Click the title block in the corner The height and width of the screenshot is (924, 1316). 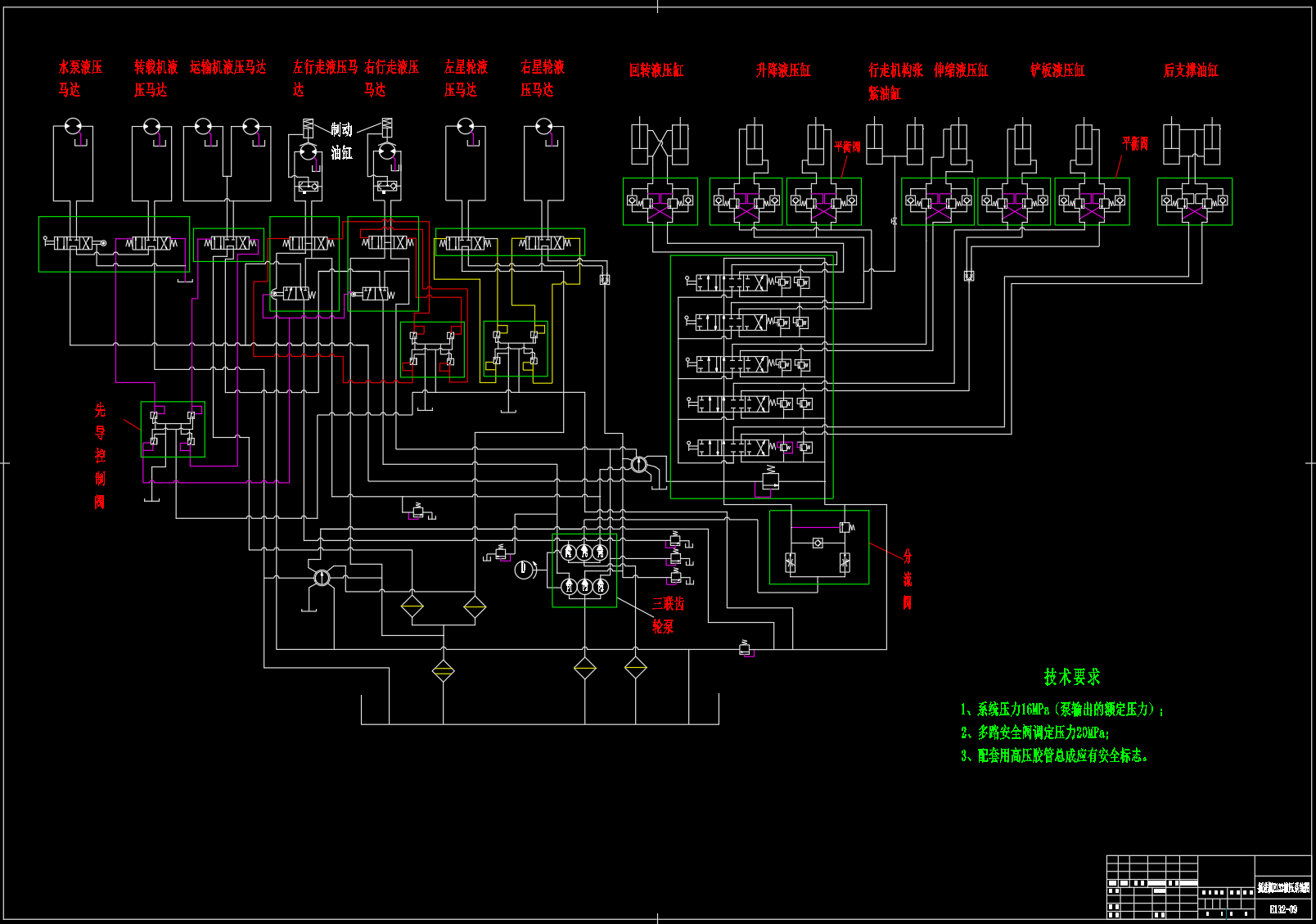coord(1208,887)
